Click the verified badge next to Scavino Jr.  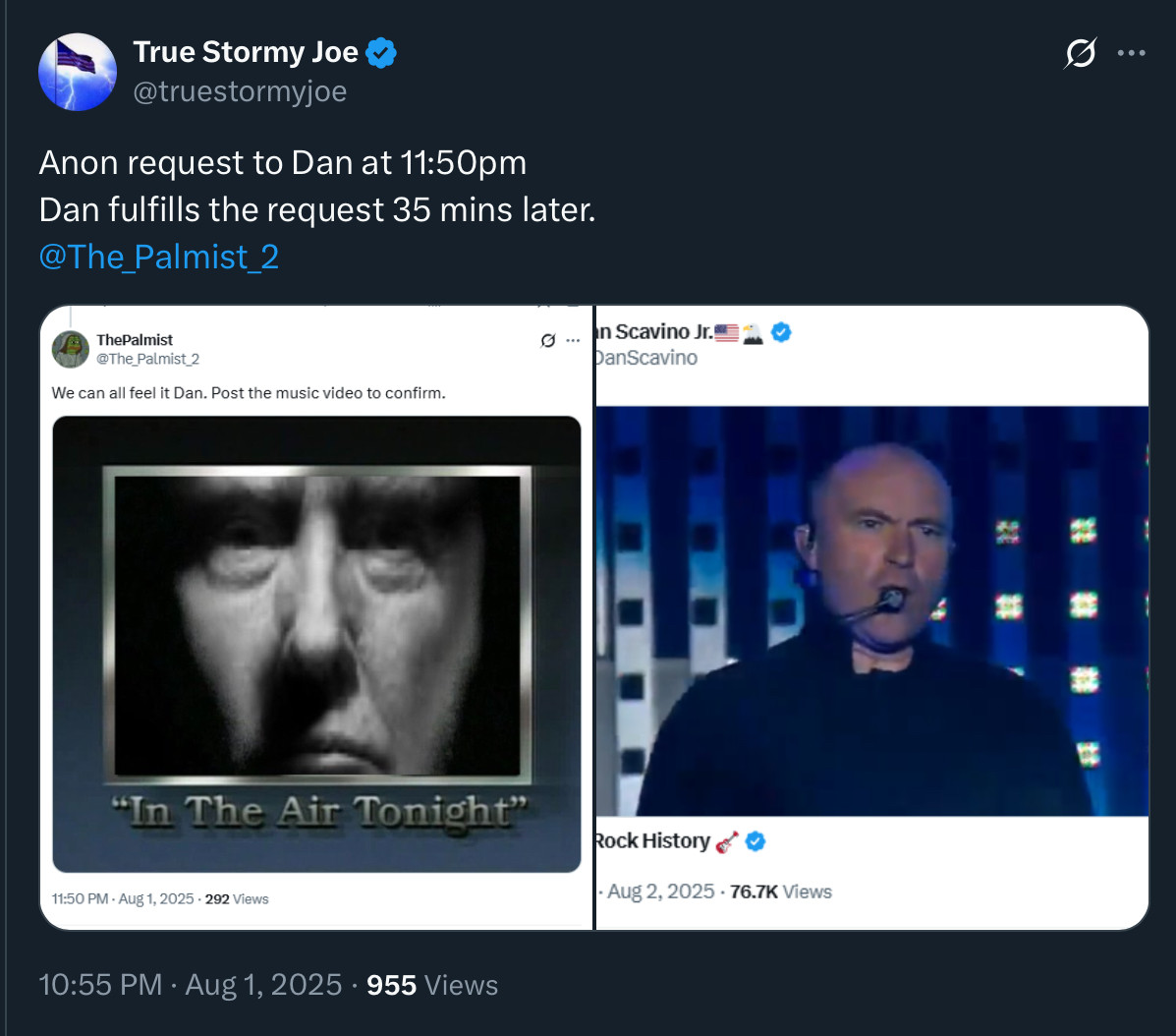point(781,332)
